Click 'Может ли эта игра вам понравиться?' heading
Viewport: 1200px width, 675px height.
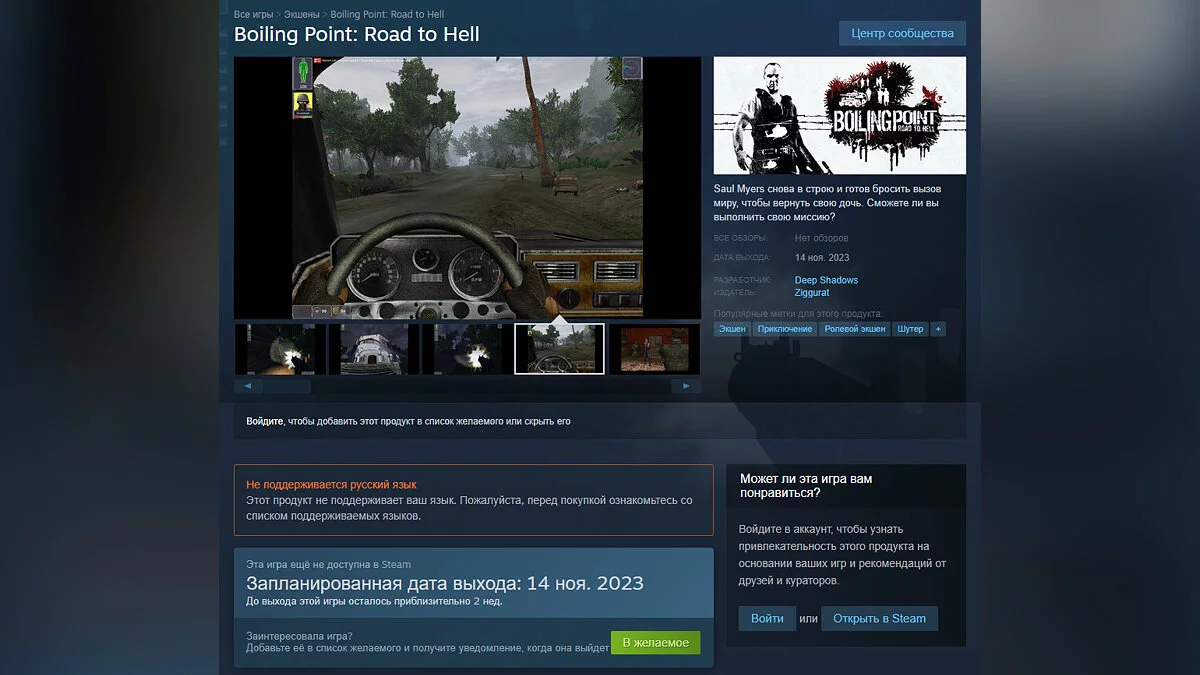[x=806, y=486]
